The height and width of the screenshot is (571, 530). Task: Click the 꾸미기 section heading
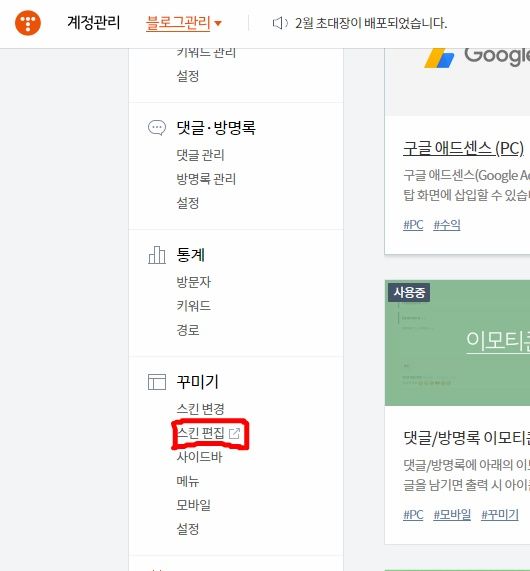point(197,382)
